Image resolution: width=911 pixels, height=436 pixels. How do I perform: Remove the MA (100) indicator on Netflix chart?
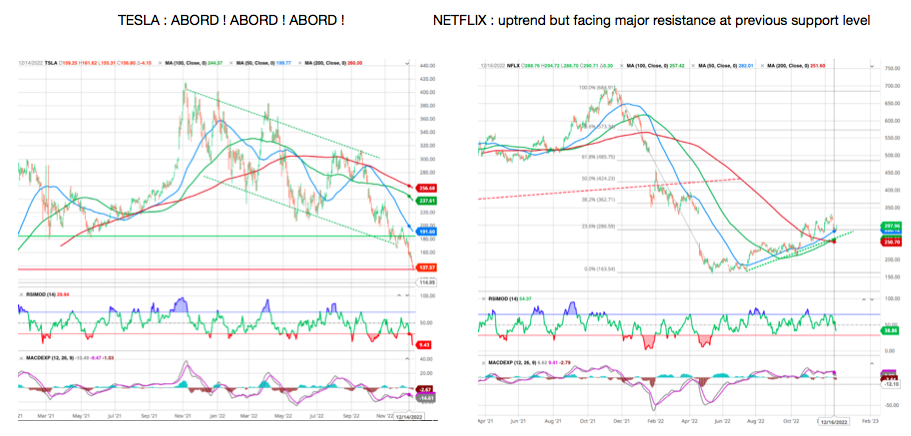pyautogui.click(x=622, y=66)
